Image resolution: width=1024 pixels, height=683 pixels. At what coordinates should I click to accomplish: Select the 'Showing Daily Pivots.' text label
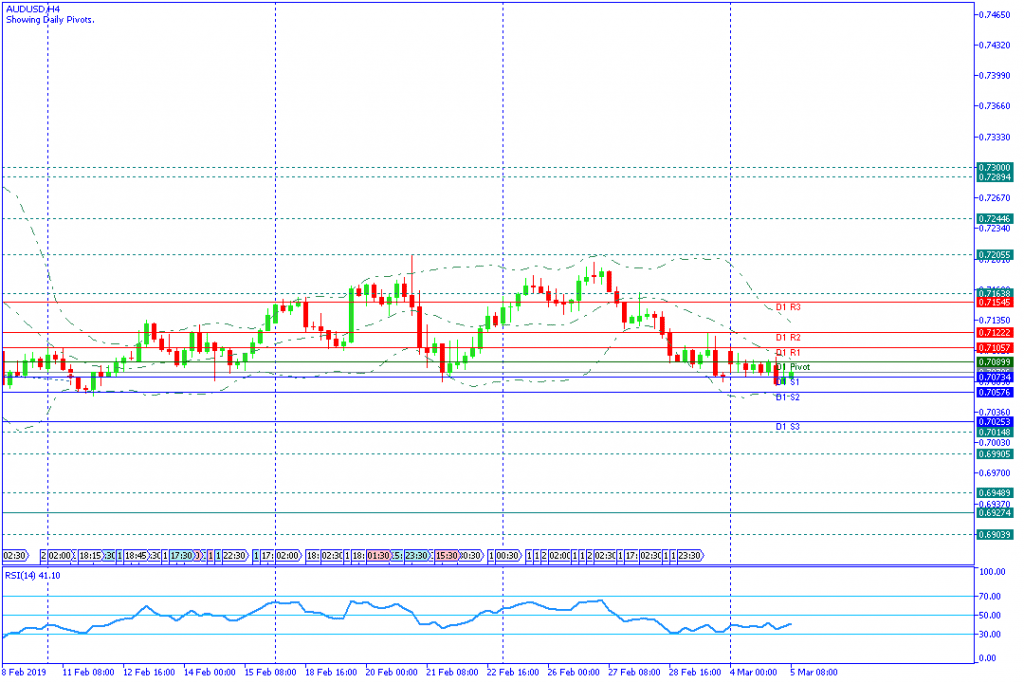tap(50, 19)
